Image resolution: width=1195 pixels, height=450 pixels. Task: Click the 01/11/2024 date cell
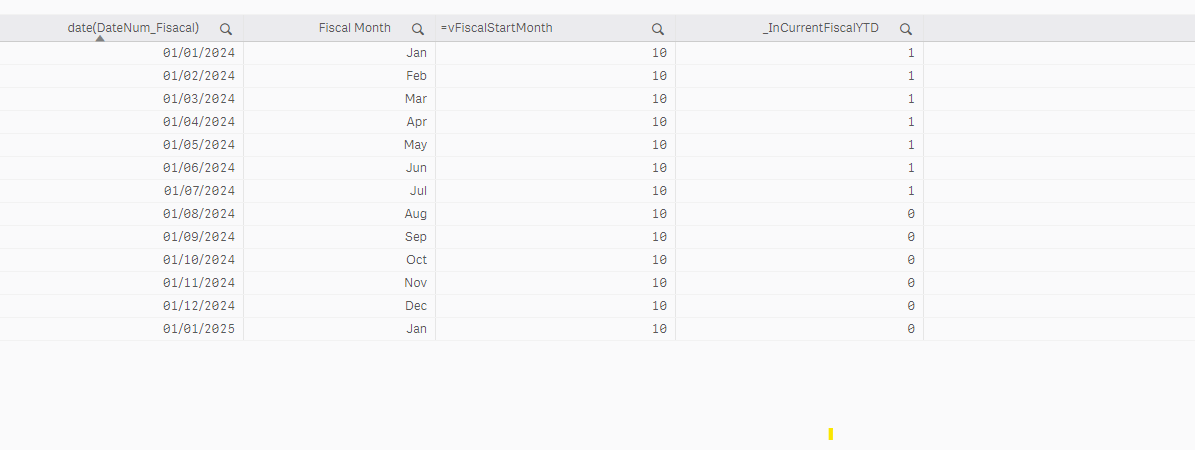point(199,283)
